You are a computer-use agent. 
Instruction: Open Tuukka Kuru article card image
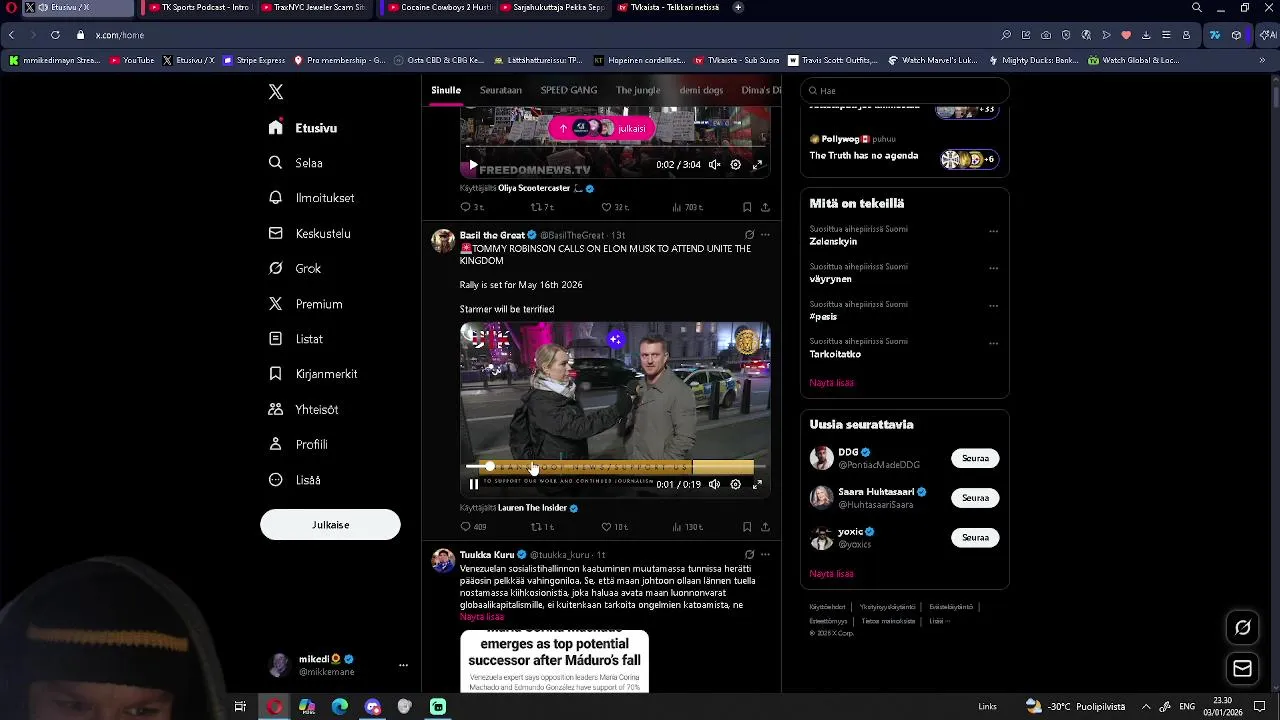click(554, 661)
